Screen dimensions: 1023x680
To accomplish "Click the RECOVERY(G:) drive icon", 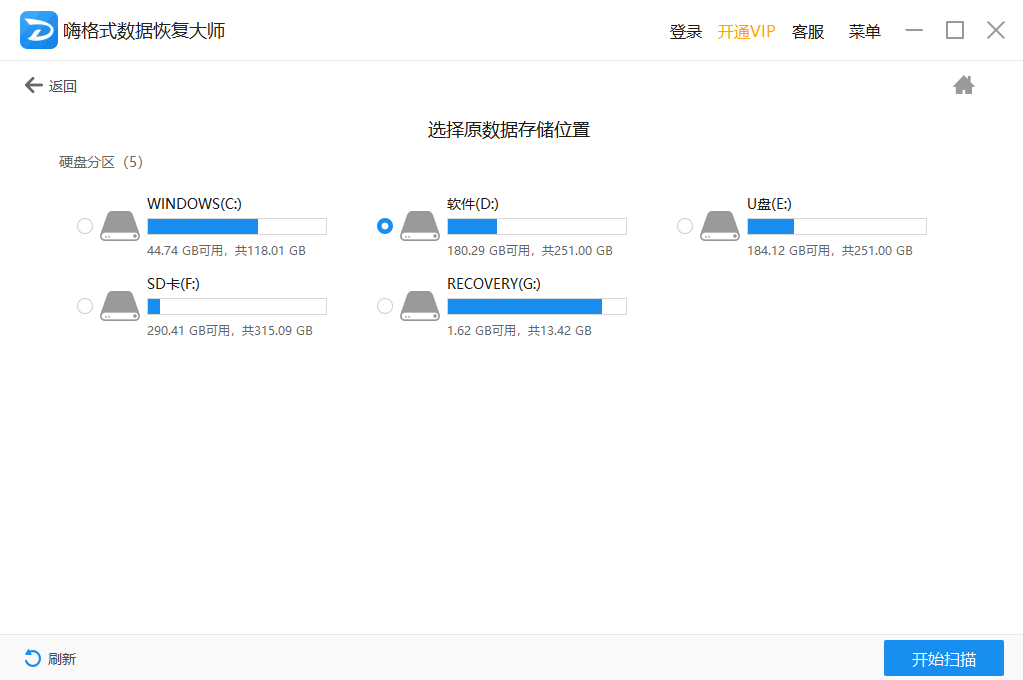I will click(420, 305).
